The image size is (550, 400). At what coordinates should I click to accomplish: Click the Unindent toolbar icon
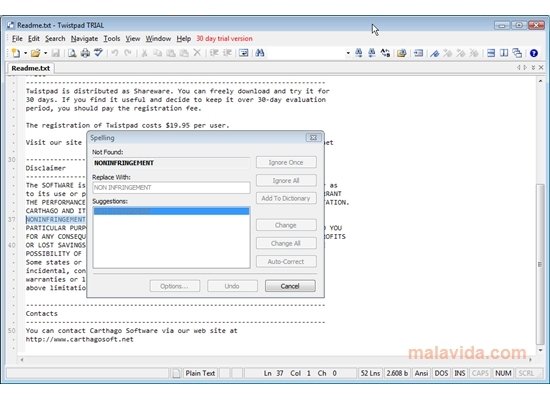point(227,53)
